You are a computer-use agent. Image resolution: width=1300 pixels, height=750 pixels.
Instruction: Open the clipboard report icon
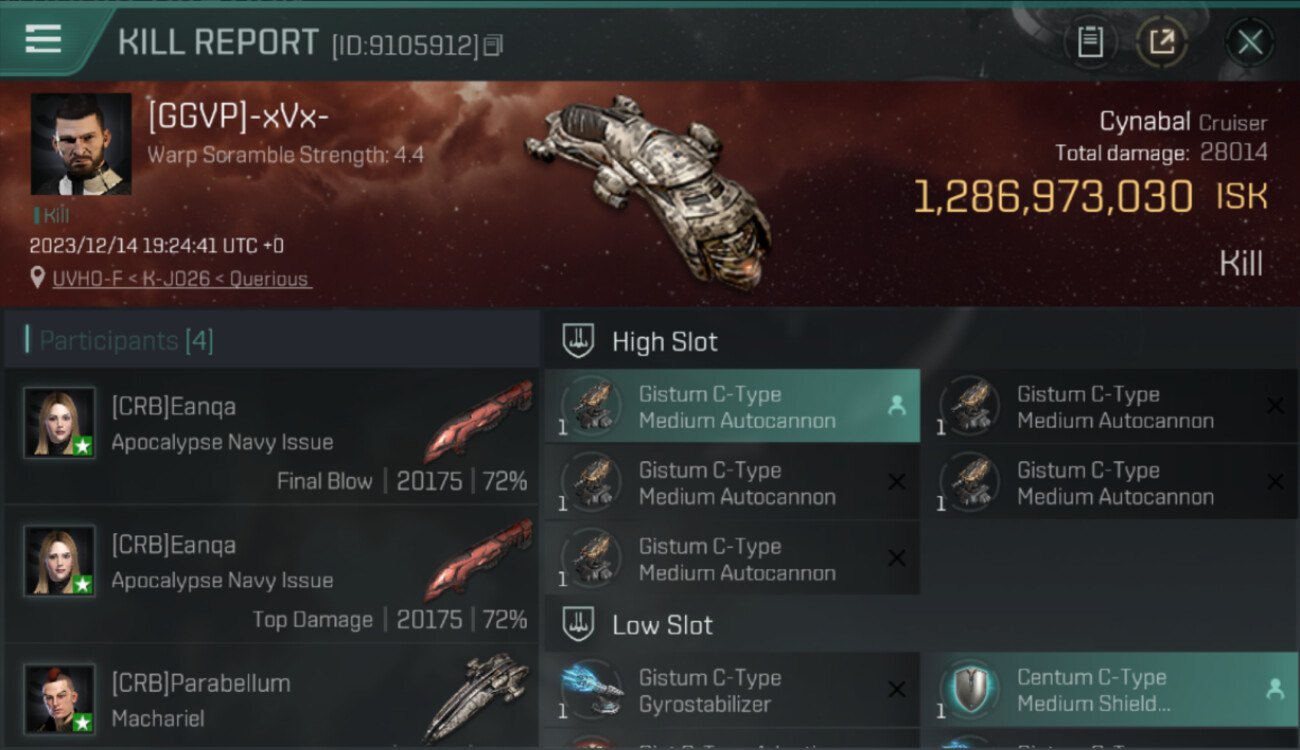point(1090,42)
